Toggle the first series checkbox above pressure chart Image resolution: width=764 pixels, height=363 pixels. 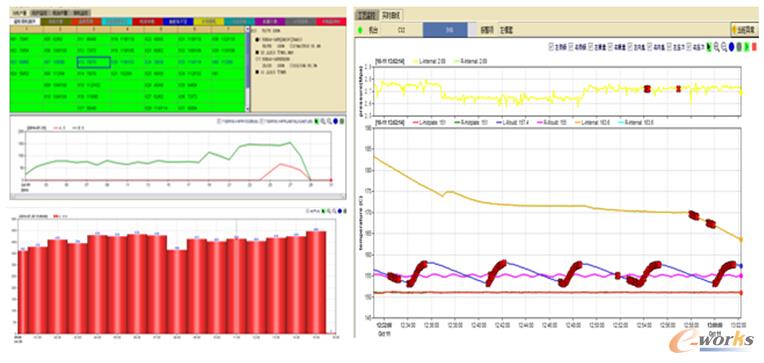551,47
